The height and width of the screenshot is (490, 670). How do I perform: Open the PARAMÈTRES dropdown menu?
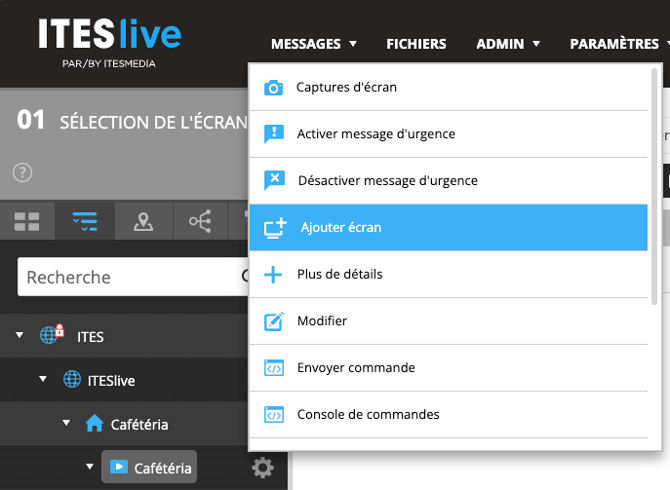pos(619,44)
